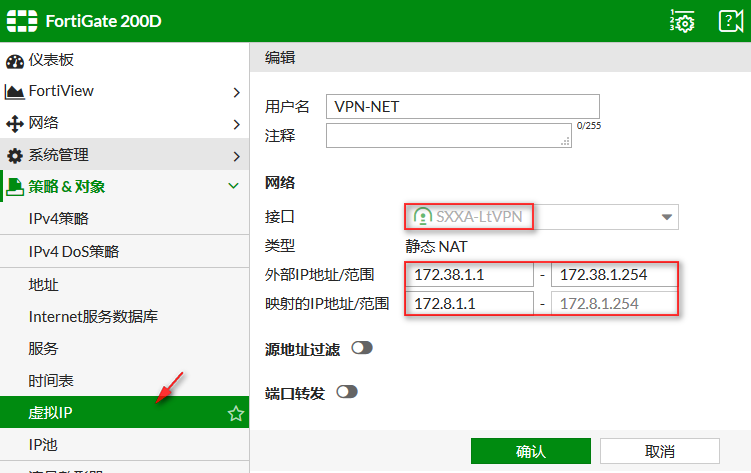The image size is (751, 473).
Task: Select the 策略 & 对象 menu
Action: pyautogui.click(x=125, y=186)
